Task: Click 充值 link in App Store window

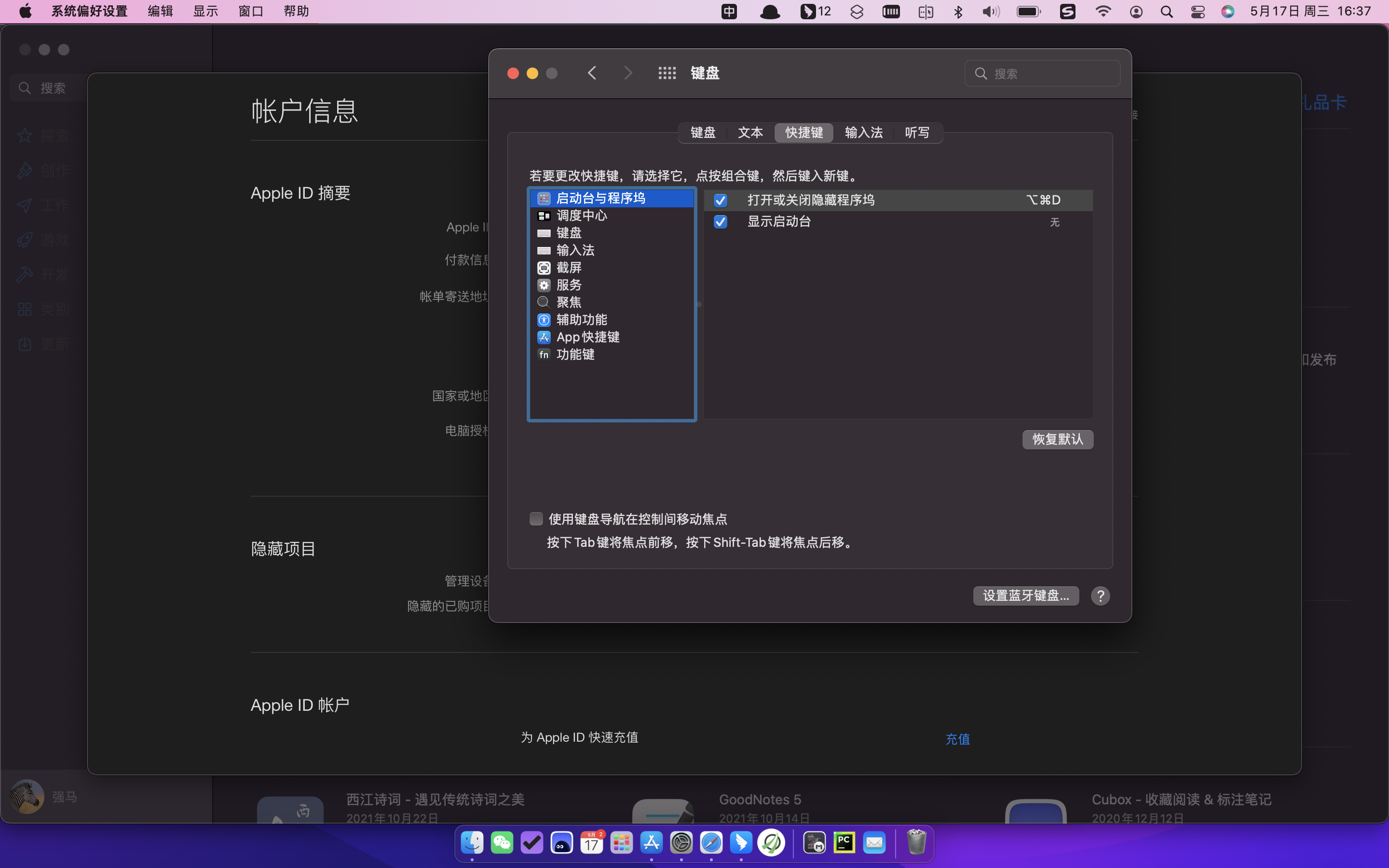Action: 957,739
